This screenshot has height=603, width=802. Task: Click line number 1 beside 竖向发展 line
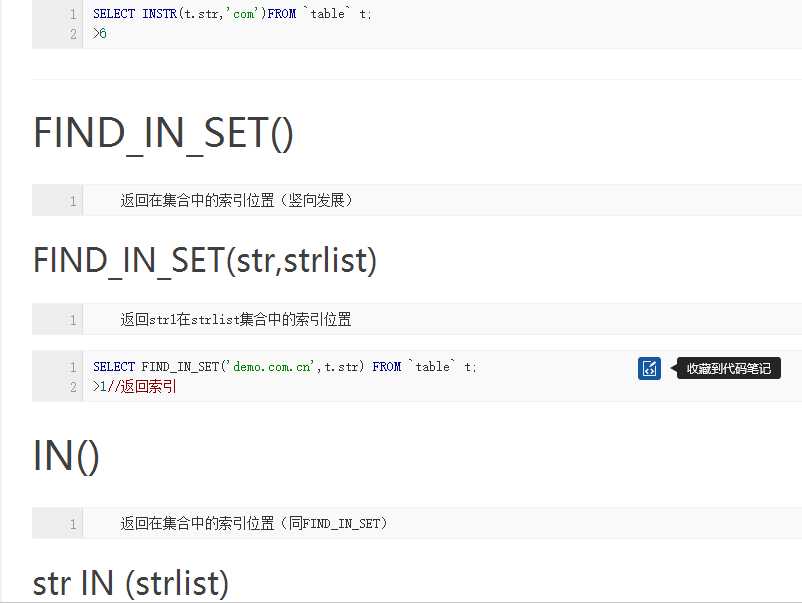(x=73, y=200)
